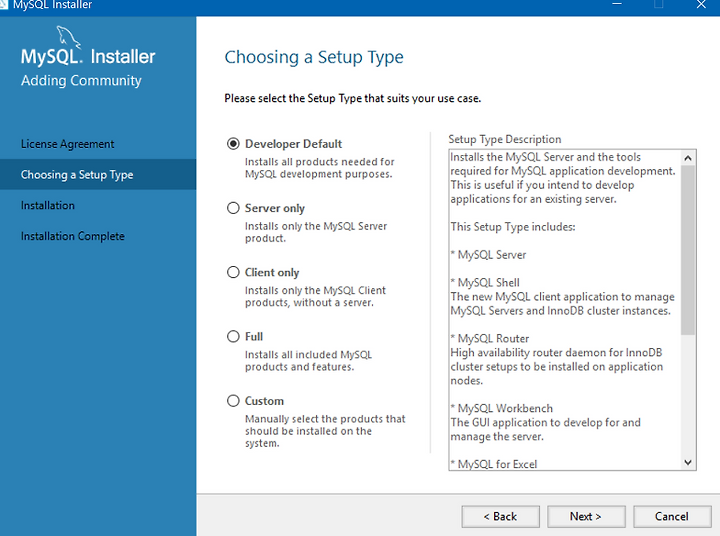Go to the Next > step
The height and width of the screenshot is (536, 720).
586,517
